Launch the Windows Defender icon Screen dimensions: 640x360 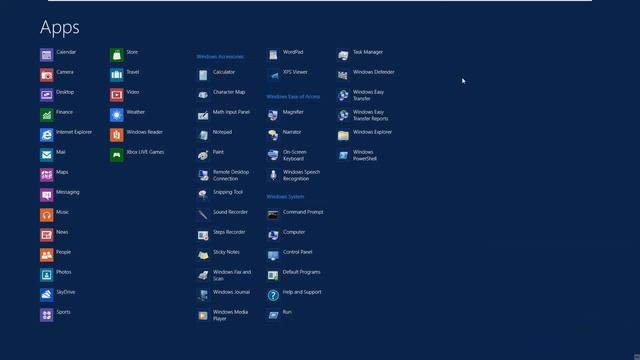(343, 75)
